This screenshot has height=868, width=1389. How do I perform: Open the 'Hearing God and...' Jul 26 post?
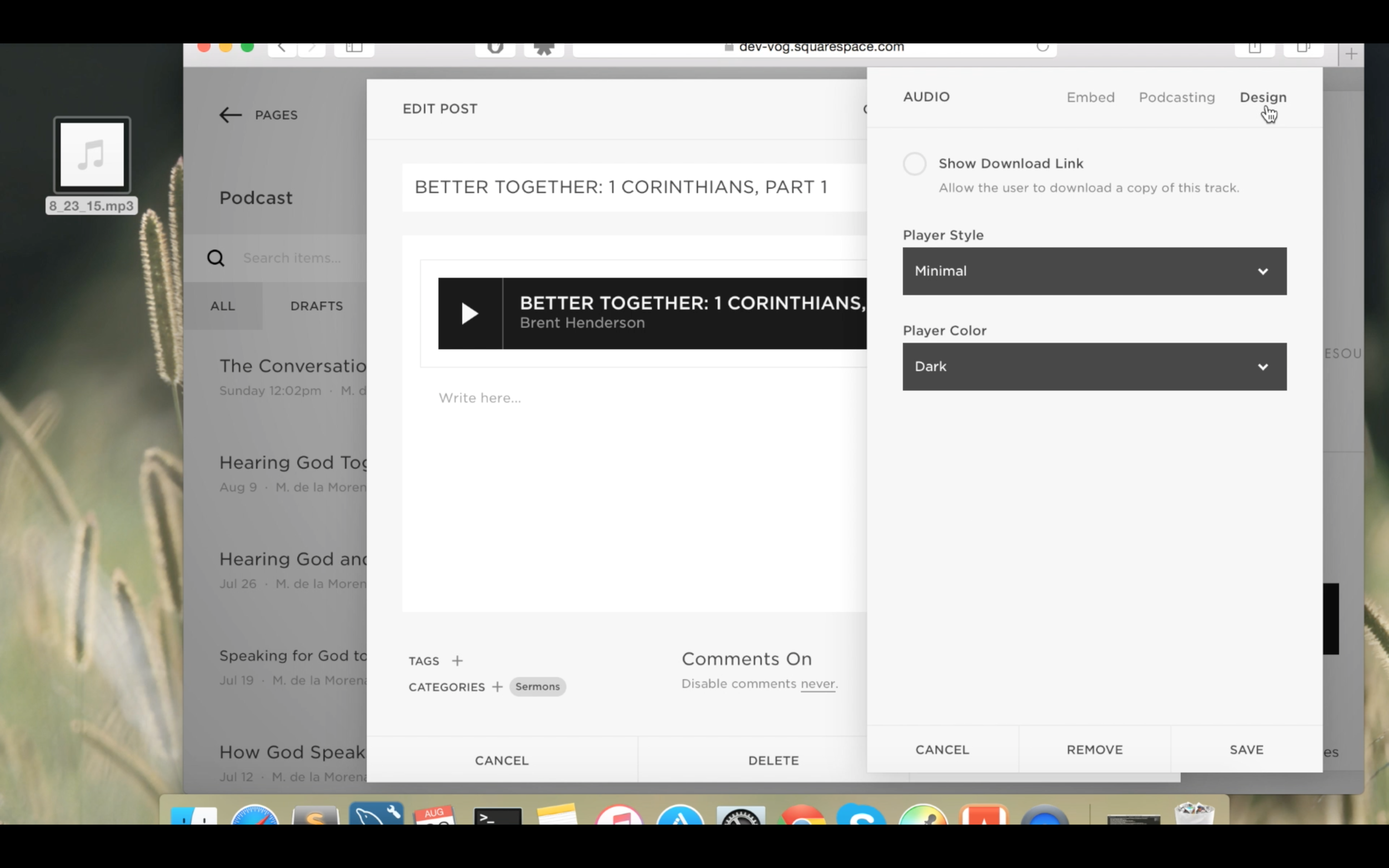(x=292, y=570)
